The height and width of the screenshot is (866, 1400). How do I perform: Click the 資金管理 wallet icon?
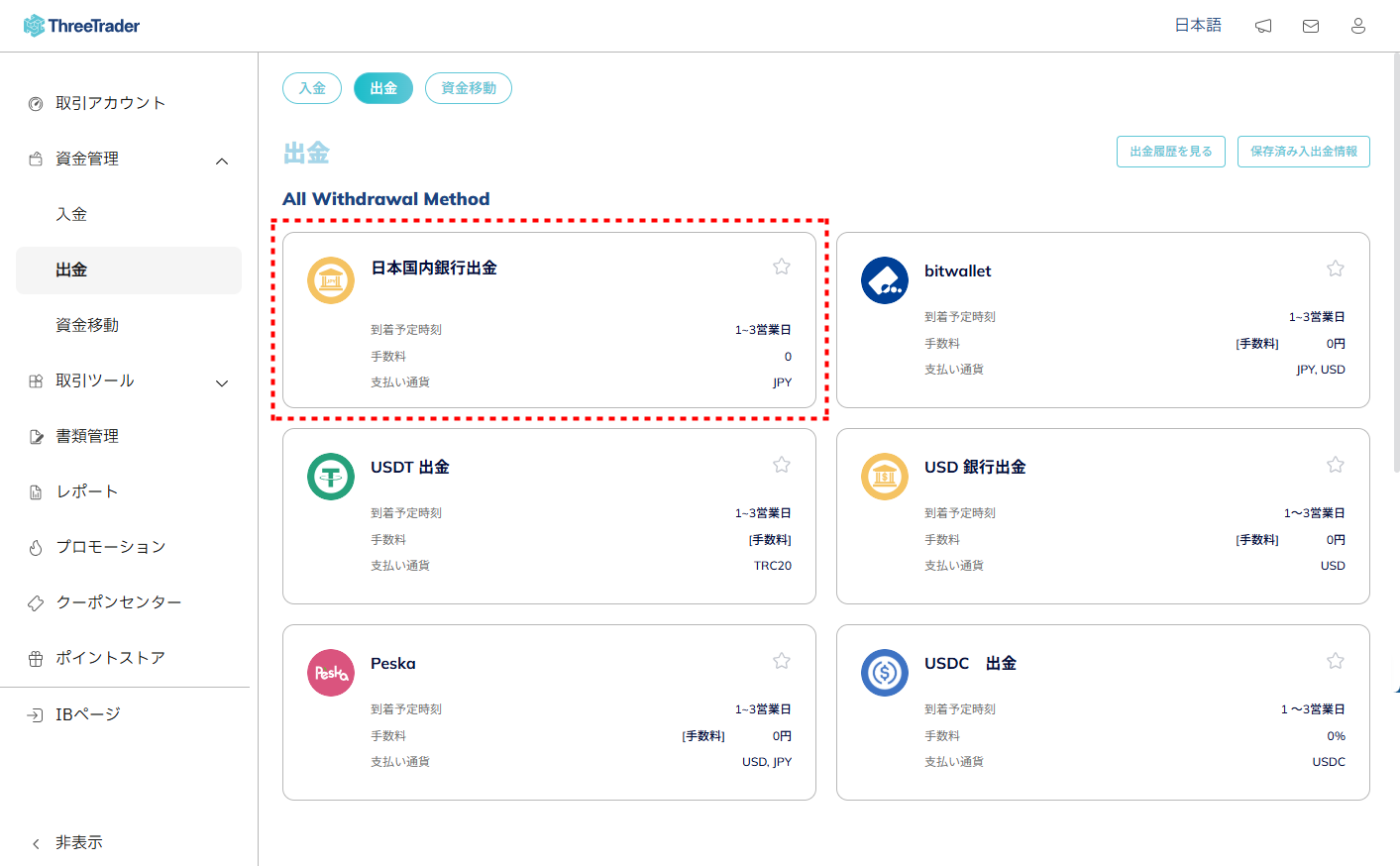click(x=36, y=159)
